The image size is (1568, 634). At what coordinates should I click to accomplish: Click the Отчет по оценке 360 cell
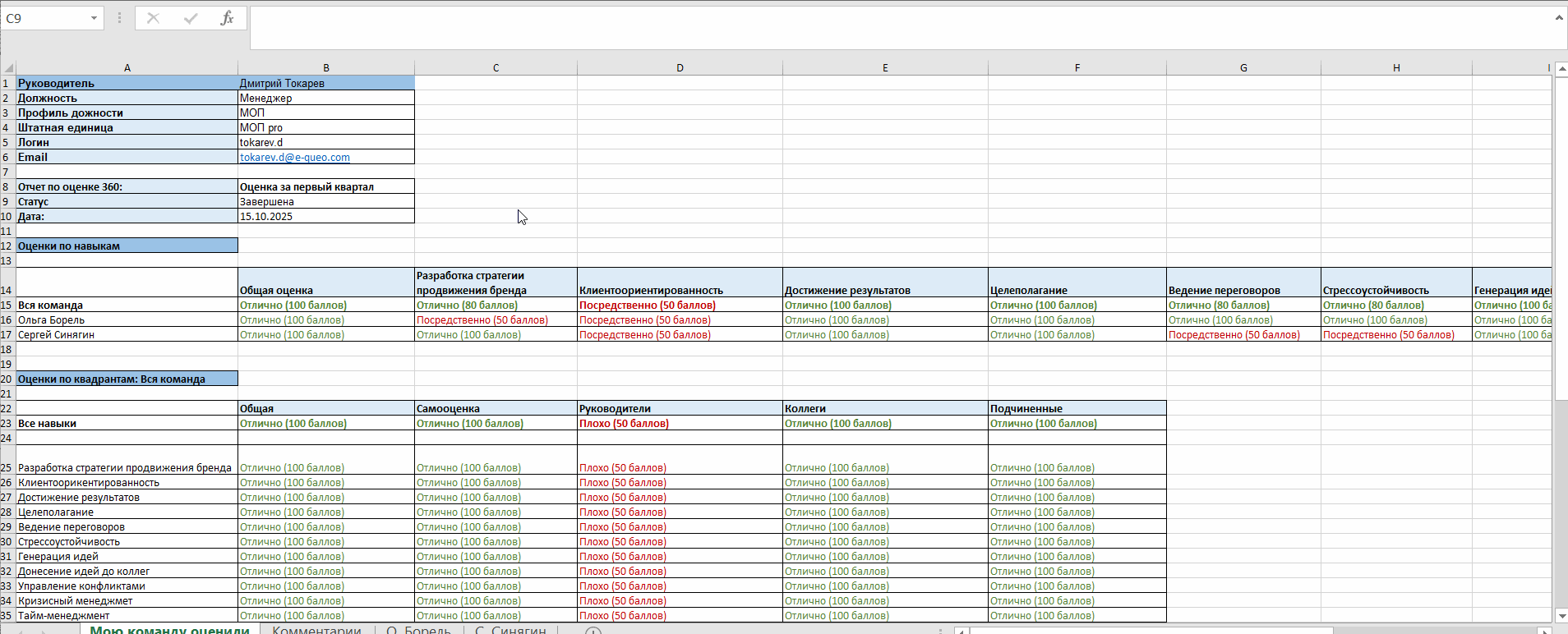pos(127,186)
